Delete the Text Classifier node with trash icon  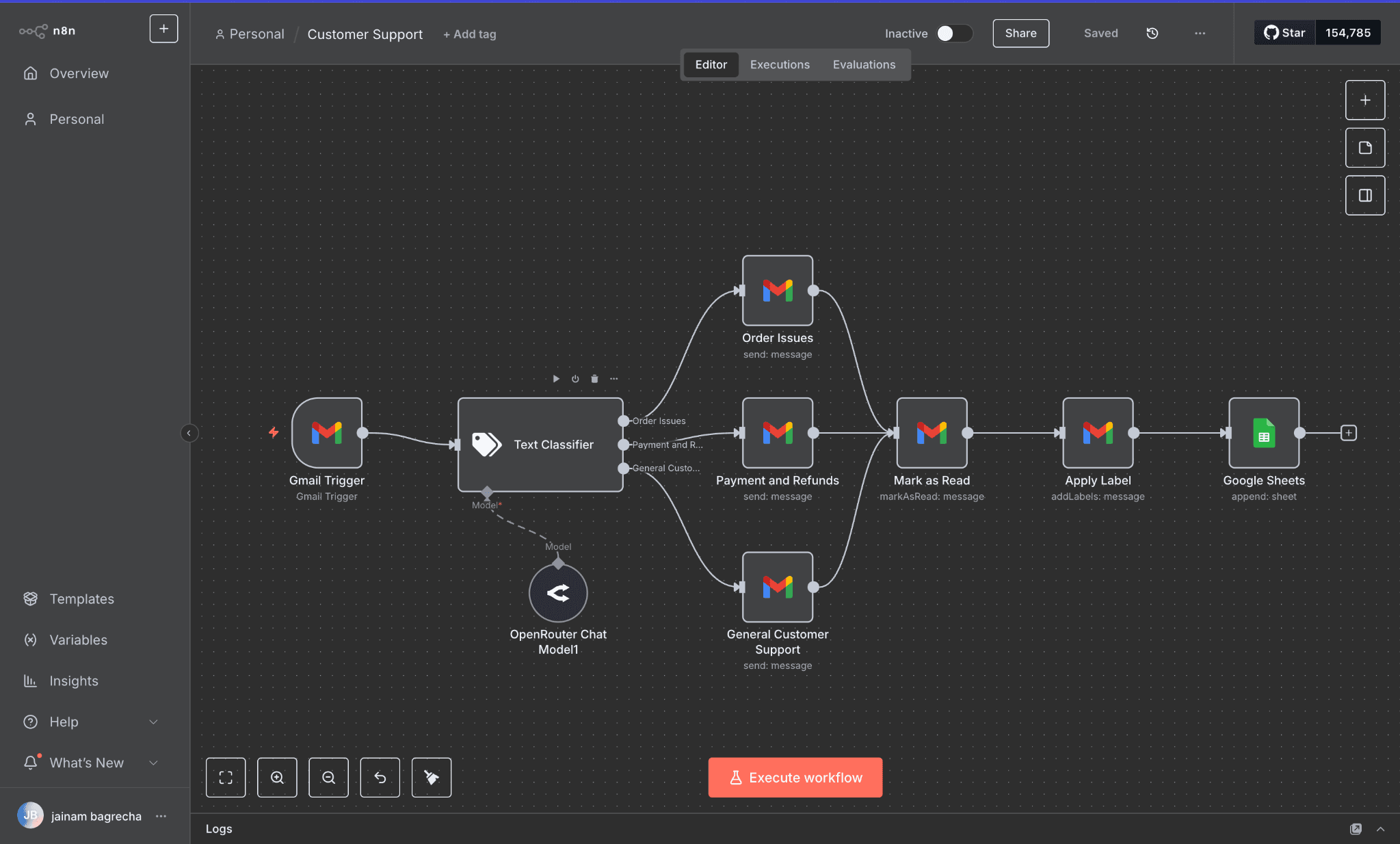click(x=594, y=378)
